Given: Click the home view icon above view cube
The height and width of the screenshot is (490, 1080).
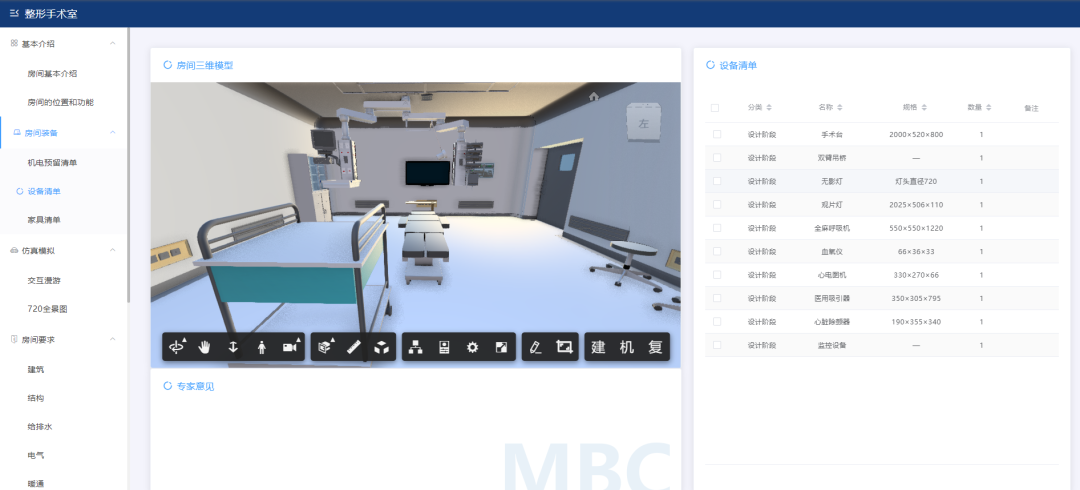Looking at the screenshot, I should coord(594,96).
